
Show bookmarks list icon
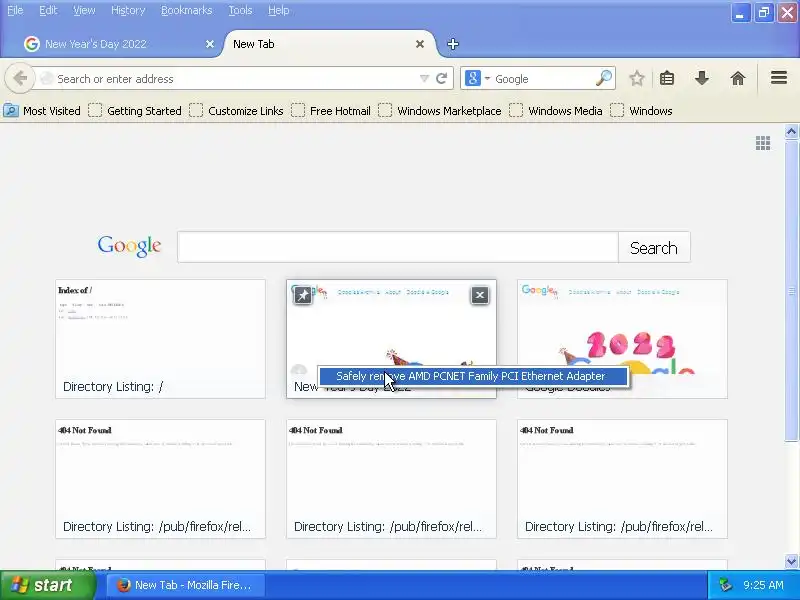coord(667,79)
